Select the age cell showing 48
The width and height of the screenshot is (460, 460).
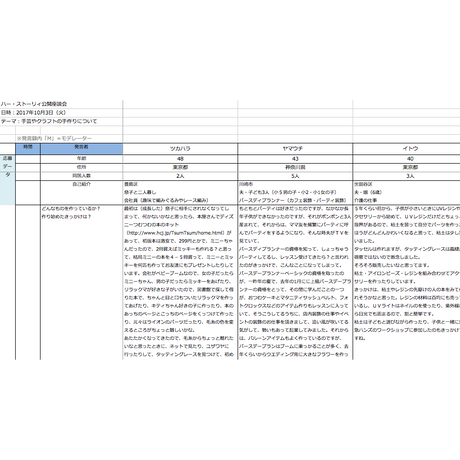[180, 159]
